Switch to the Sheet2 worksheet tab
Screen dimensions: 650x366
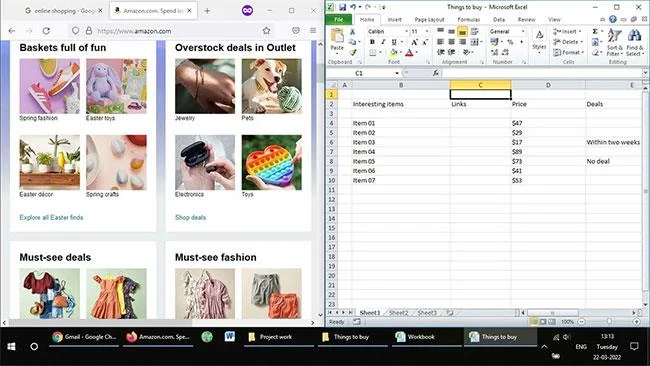398,313
